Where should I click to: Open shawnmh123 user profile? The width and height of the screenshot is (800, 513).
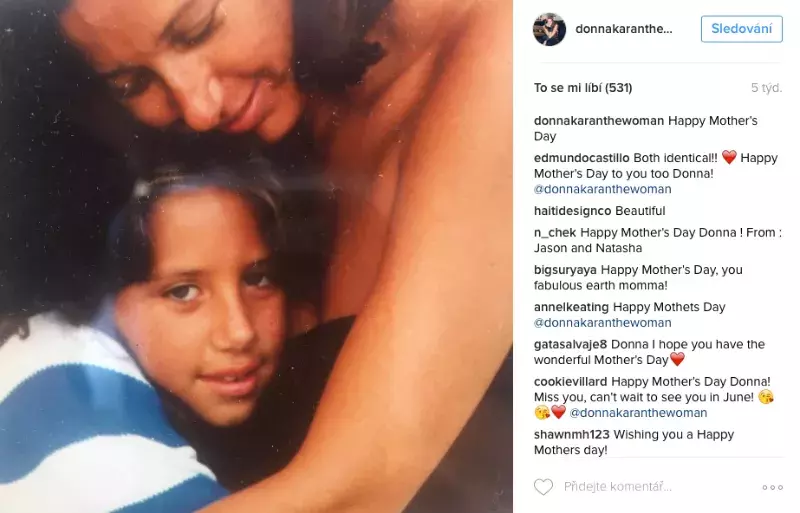[571, 434]
